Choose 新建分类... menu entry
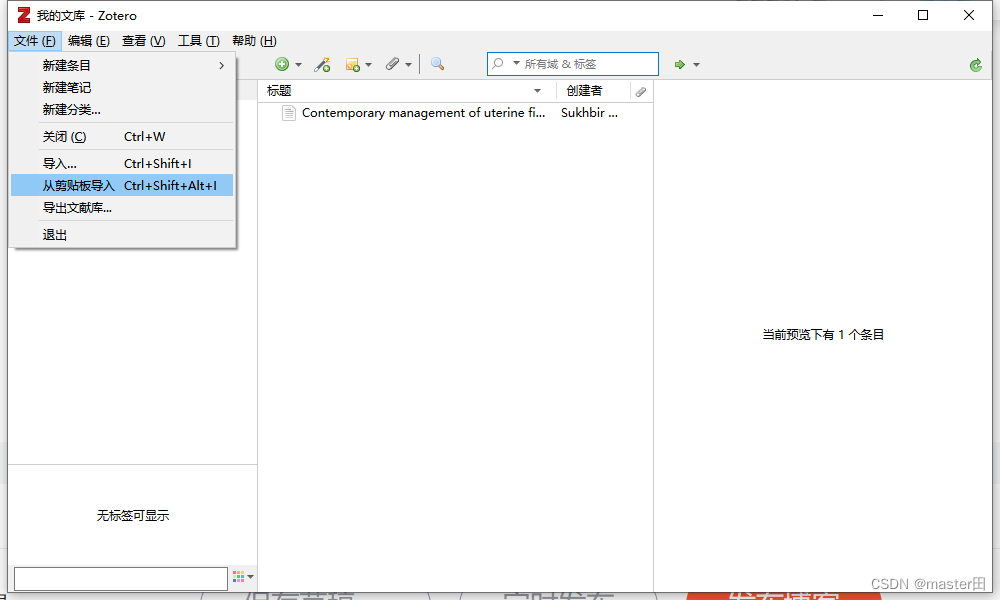Screen dimensions: 1000x600 click(122, 110)
